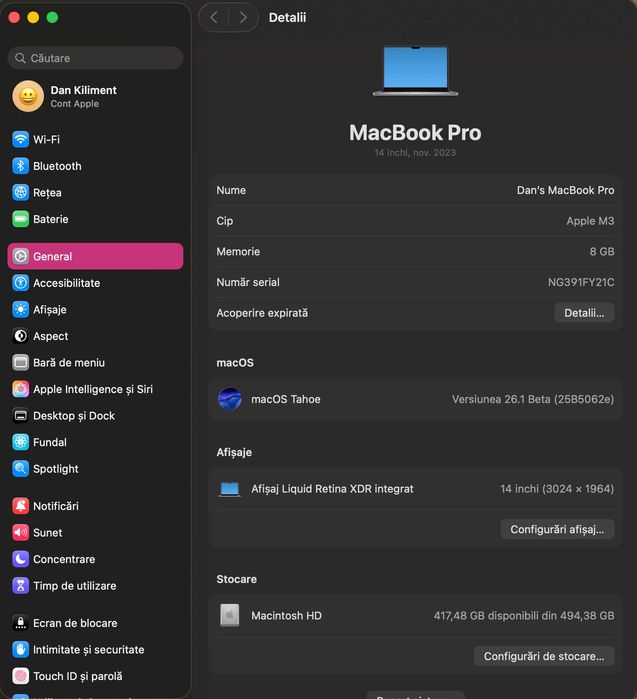The image size is (637, 699).
Task: Click the green zoom window button
Action: coord(52,17)
